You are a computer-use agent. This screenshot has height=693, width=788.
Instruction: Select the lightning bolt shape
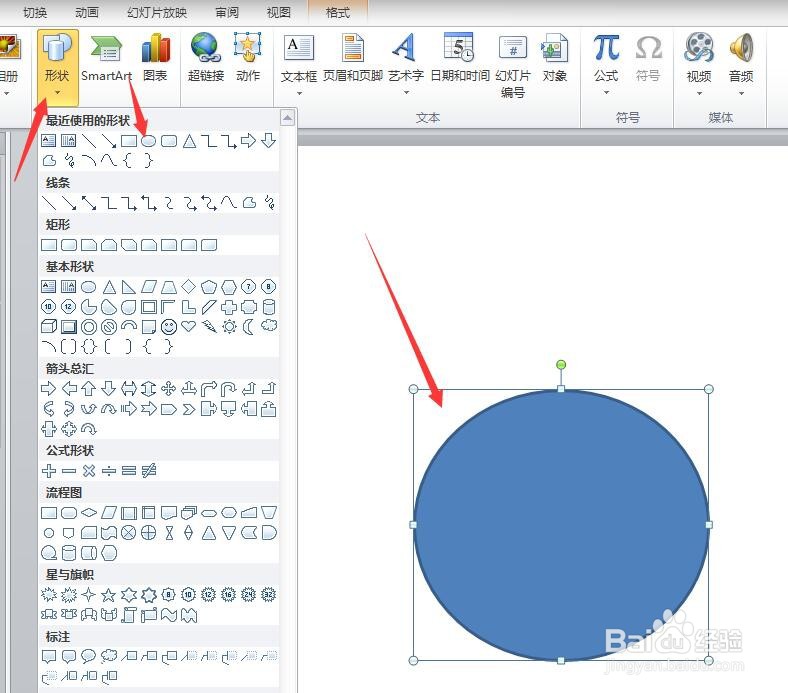(x=209, y=327)
